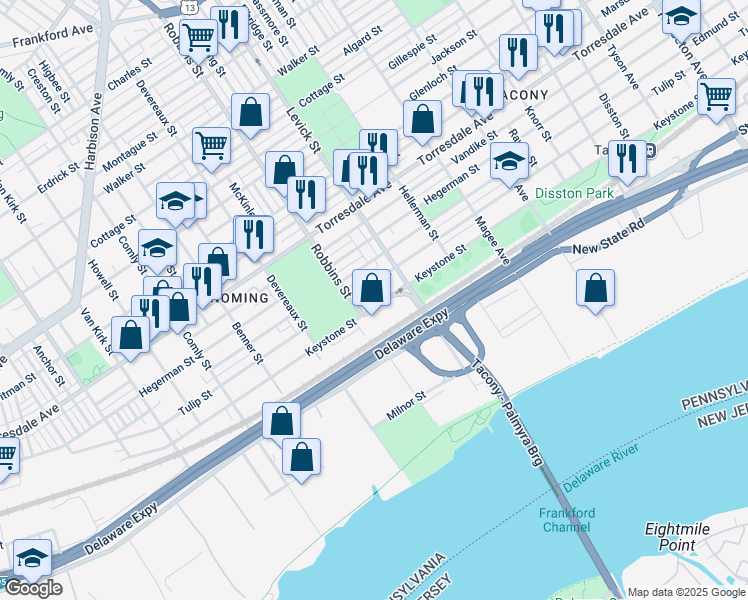Open the graduation cap marker in top-right corner
This screenshot has width=748, height=600.
pyautogui.click(x=681, y=17)
